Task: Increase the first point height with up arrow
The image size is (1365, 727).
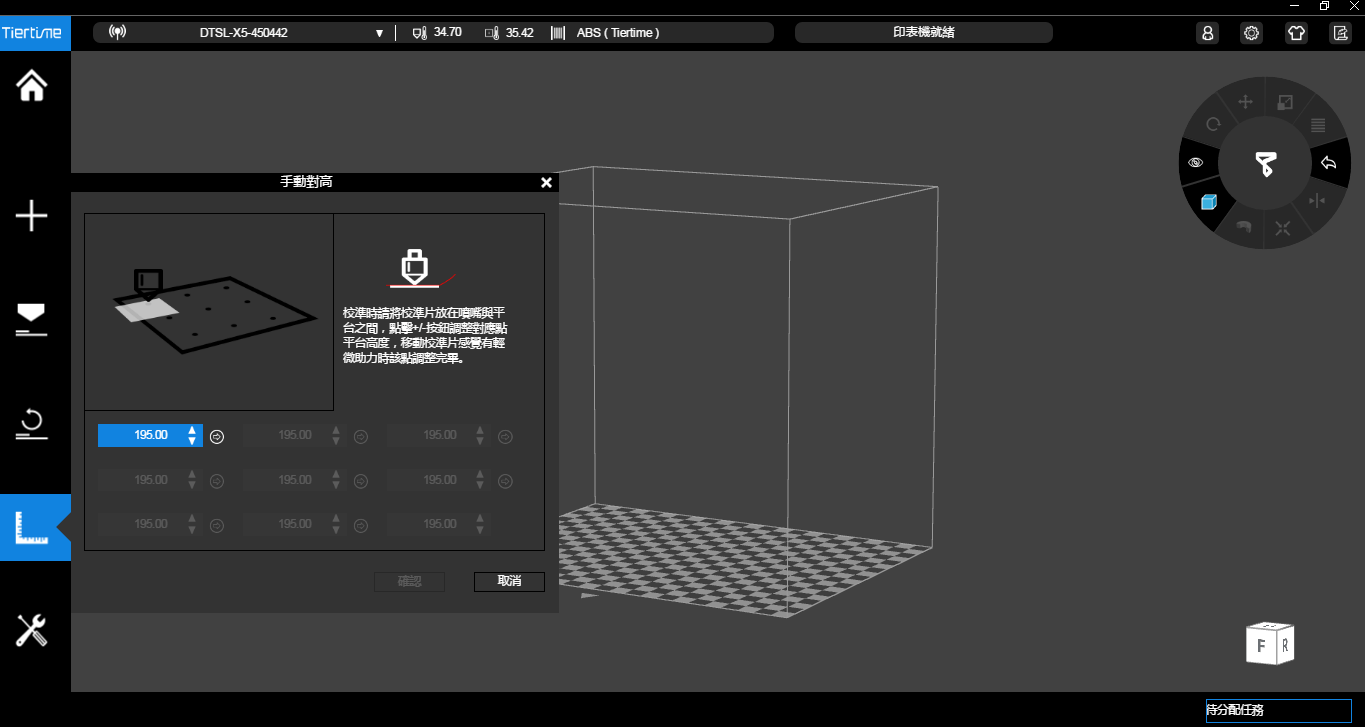Action: [192, 430]
